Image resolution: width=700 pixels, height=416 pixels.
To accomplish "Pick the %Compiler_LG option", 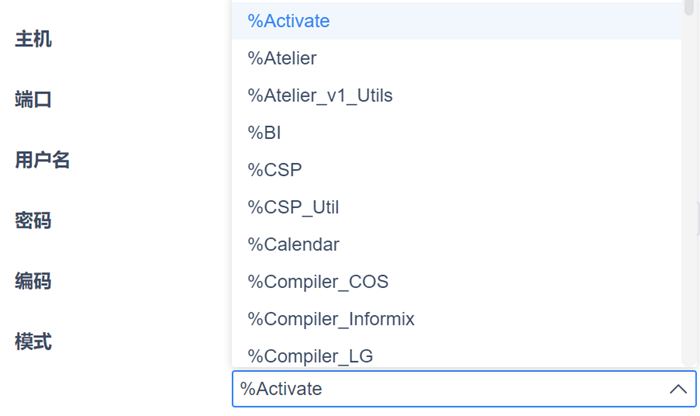I will [311, 356].
